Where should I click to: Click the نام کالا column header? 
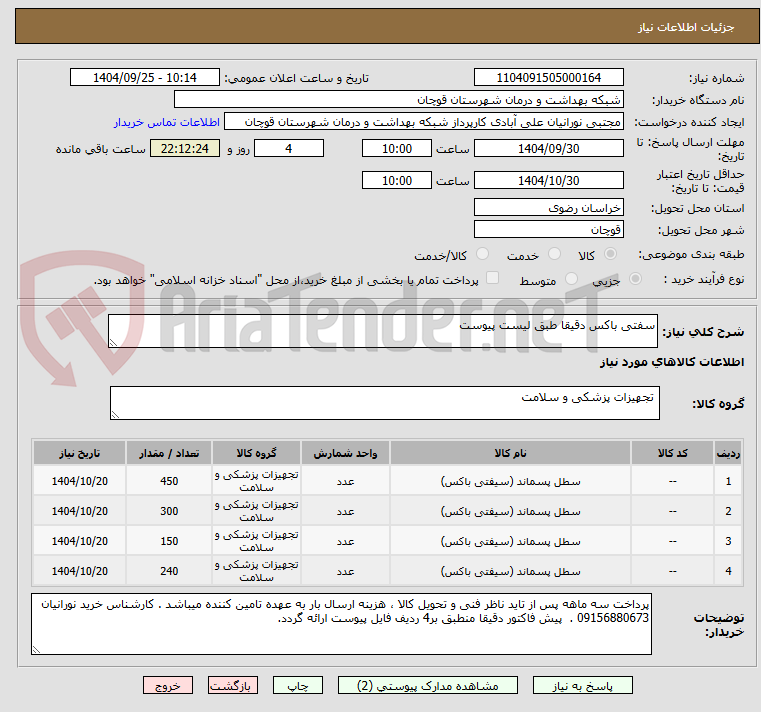[x=510, y=453]
